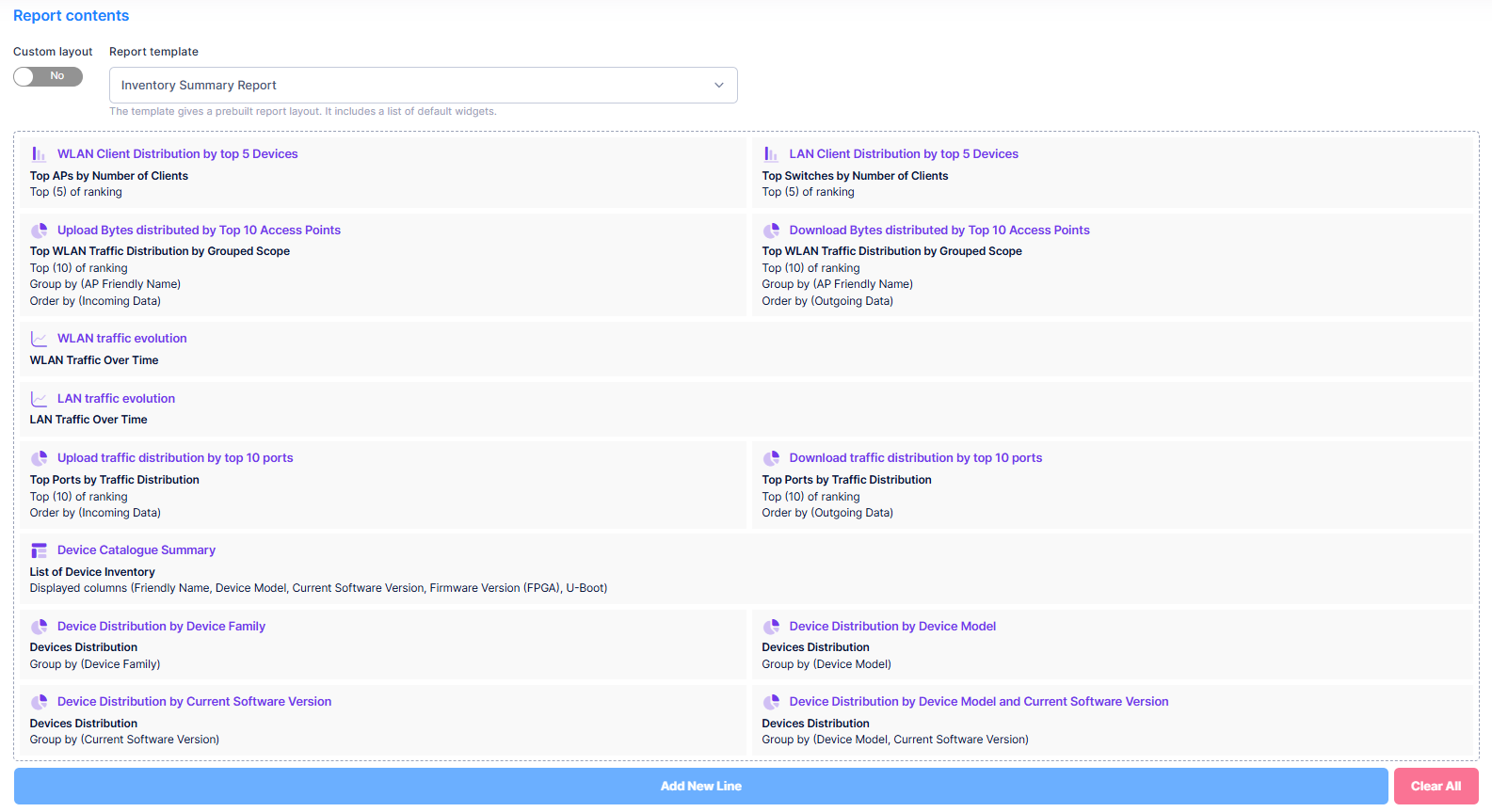Click the WLAN Client Distribution bar chart icon

click(39, 154)
